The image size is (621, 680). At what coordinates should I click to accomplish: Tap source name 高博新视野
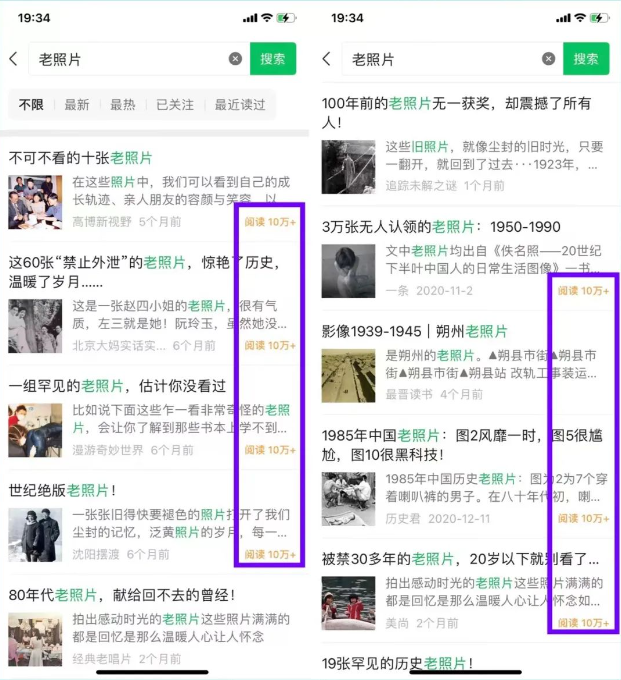coord(102,222)
